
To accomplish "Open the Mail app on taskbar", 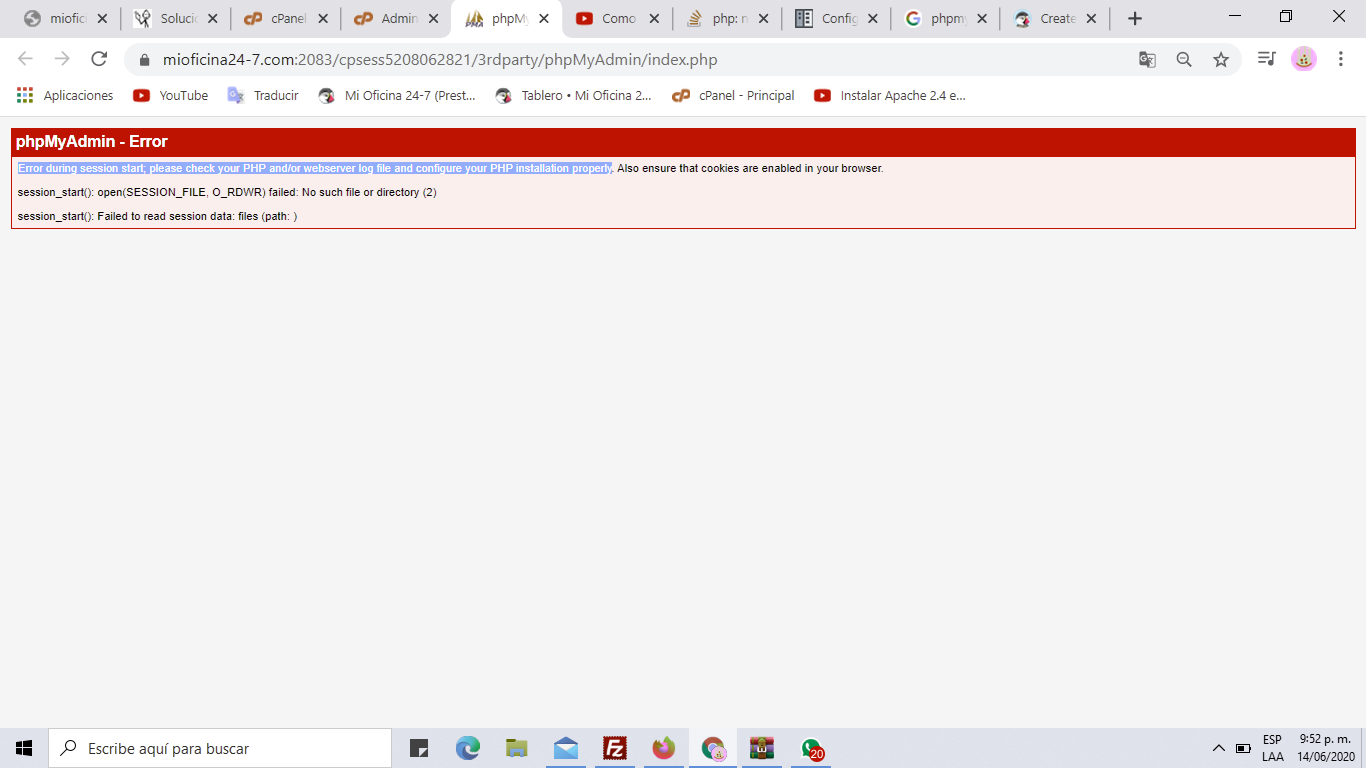I will (x=566, y=748).
